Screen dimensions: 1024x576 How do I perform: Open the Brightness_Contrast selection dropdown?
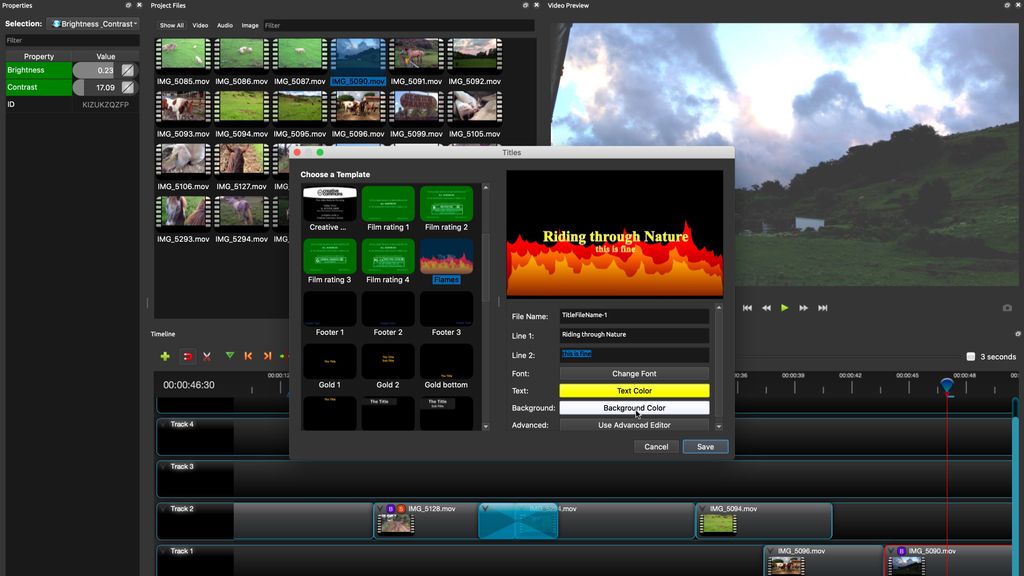93,23
